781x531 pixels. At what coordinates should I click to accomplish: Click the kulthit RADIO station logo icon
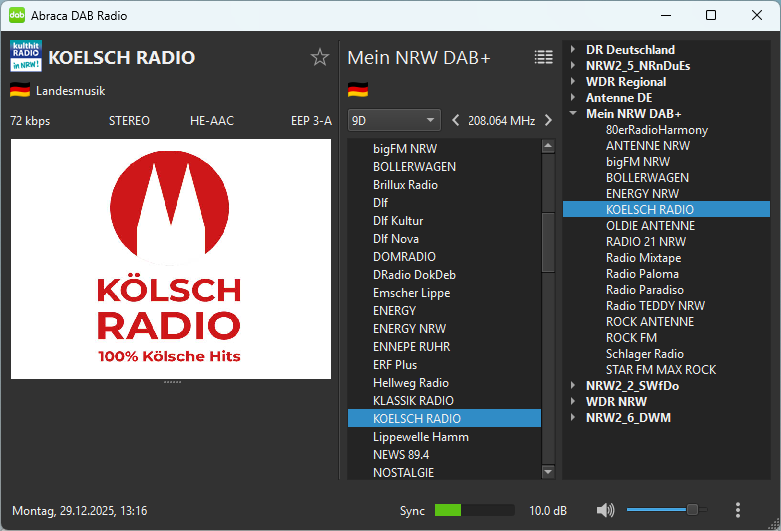pos(25,57)
